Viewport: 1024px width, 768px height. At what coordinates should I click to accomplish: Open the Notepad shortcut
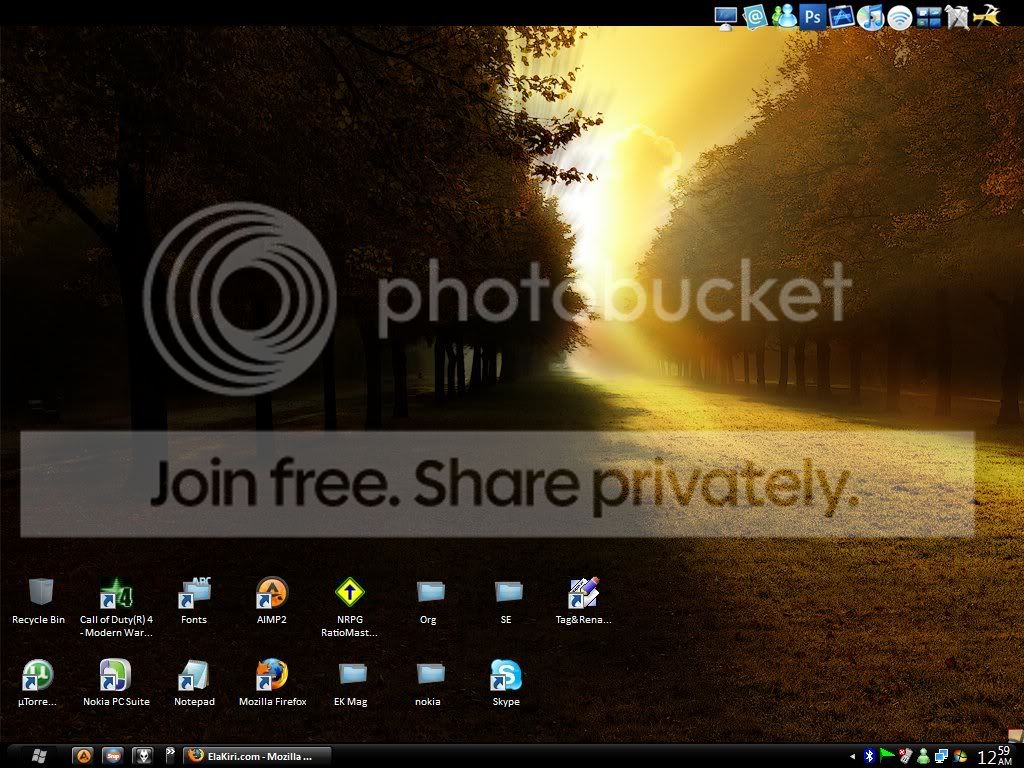(x=194, y=683)
